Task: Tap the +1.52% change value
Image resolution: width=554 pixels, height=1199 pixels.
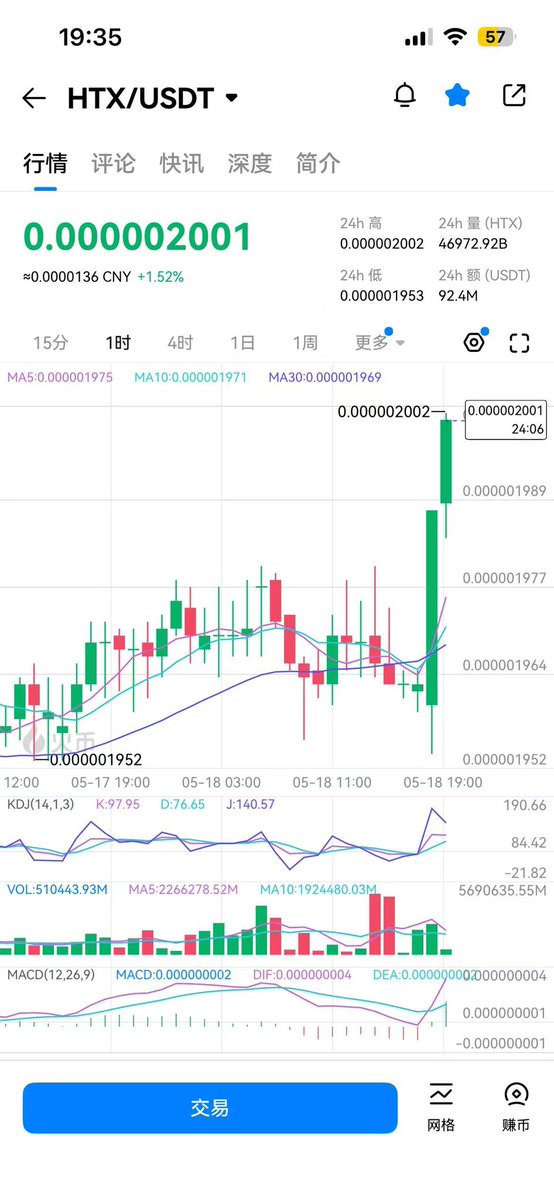Action: [x=161, y=277]
